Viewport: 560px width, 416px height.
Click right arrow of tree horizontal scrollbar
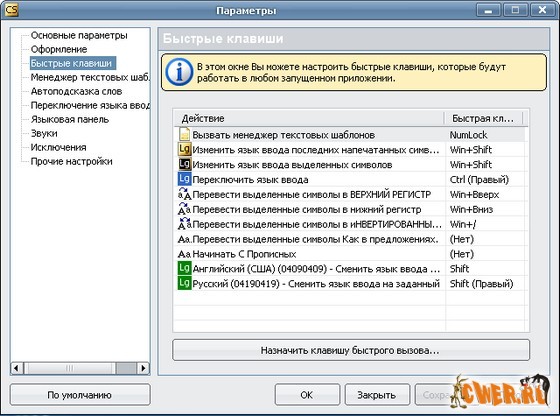pyautogui.click(x=143, y=368)
